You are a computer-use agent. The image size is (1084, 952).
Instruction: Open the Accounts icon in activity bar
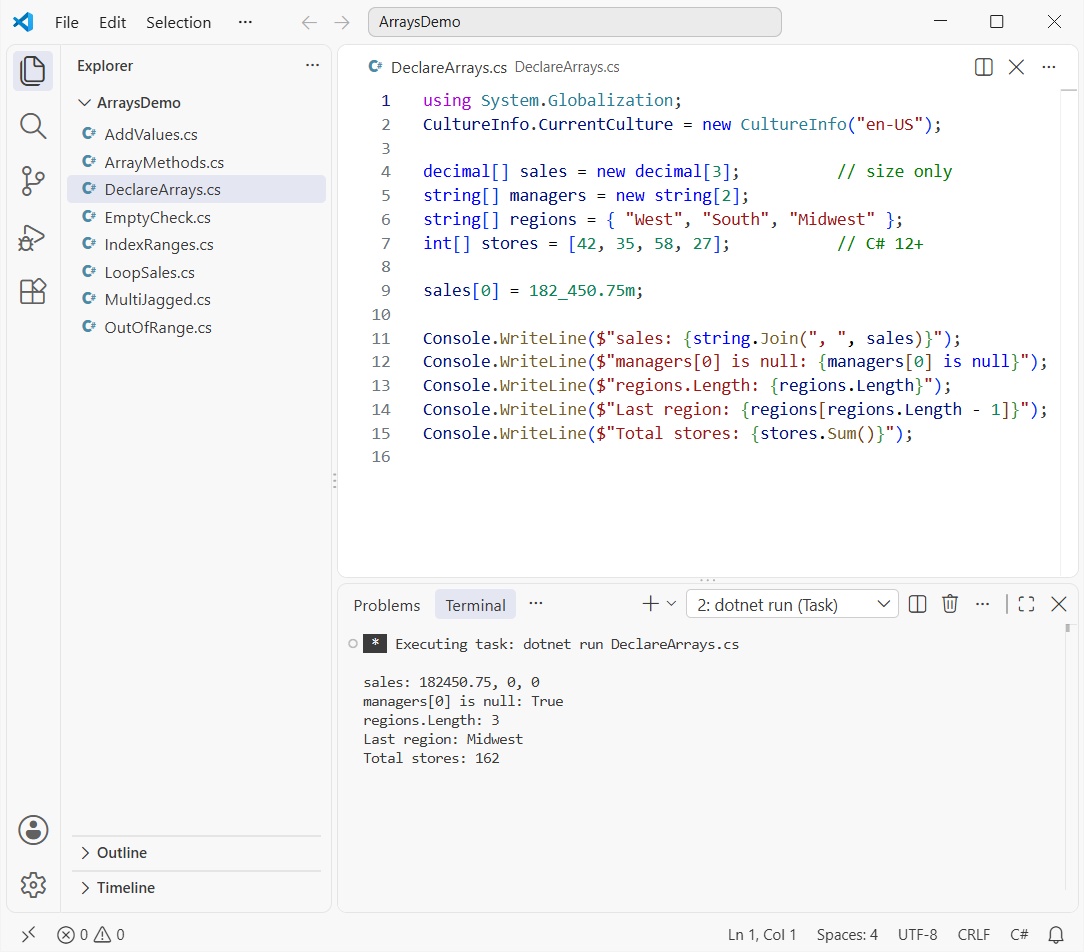coord(32,830)
